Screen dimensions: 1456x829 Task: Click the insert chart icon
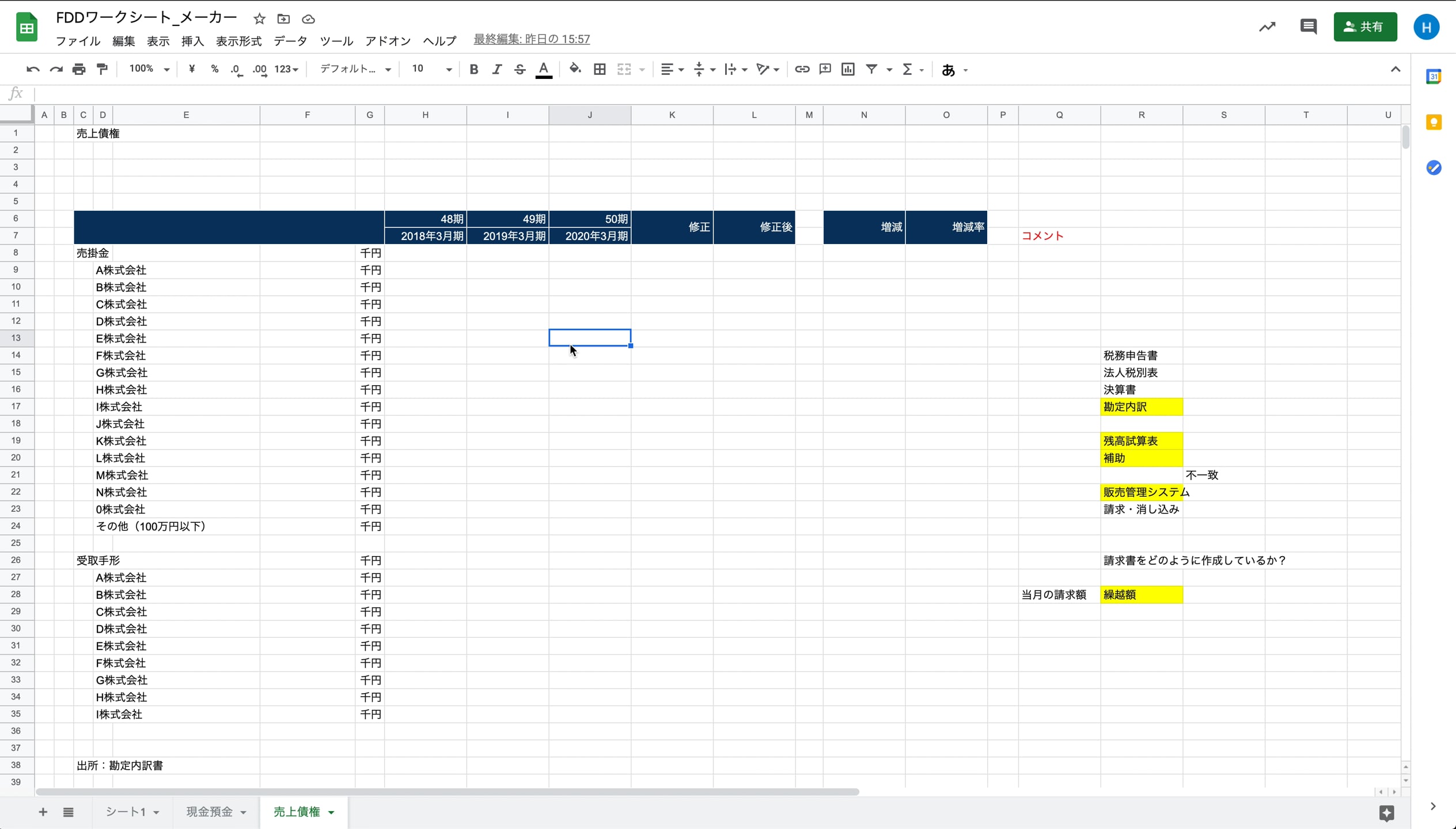click(848, 69)
